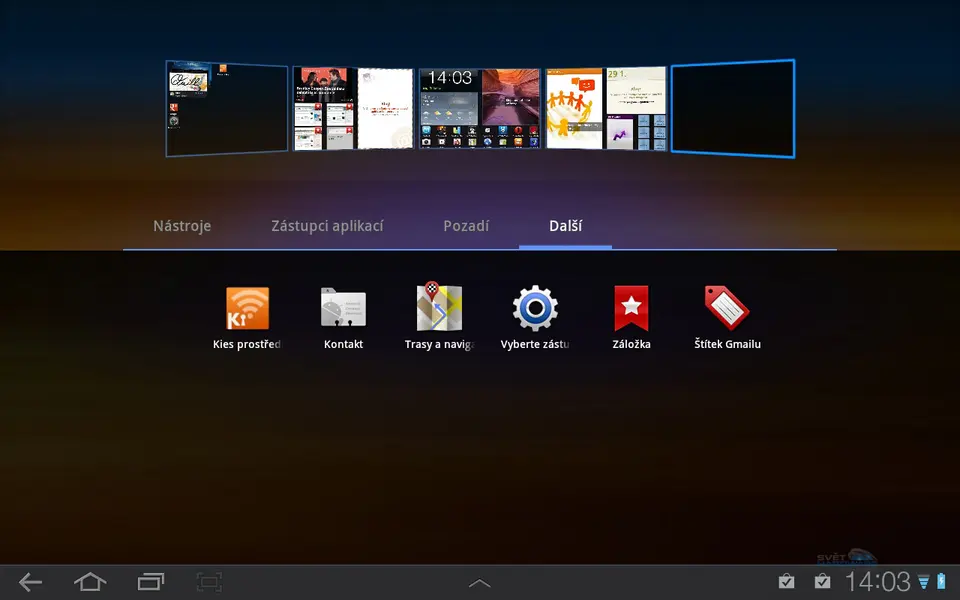Select the Další tab

point(565,226)
